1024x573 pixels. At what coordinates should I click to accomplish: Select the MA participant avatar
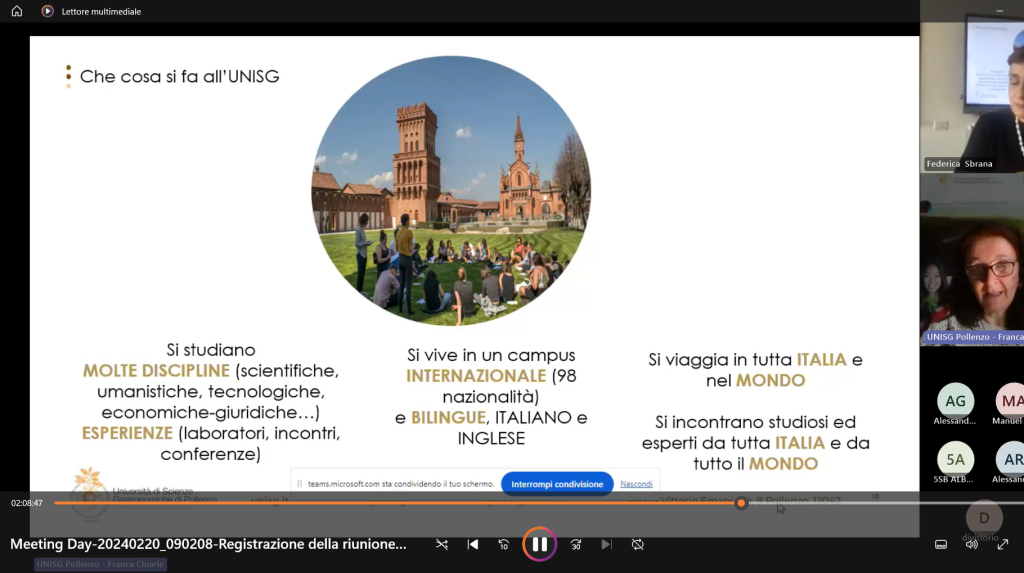1010,401
